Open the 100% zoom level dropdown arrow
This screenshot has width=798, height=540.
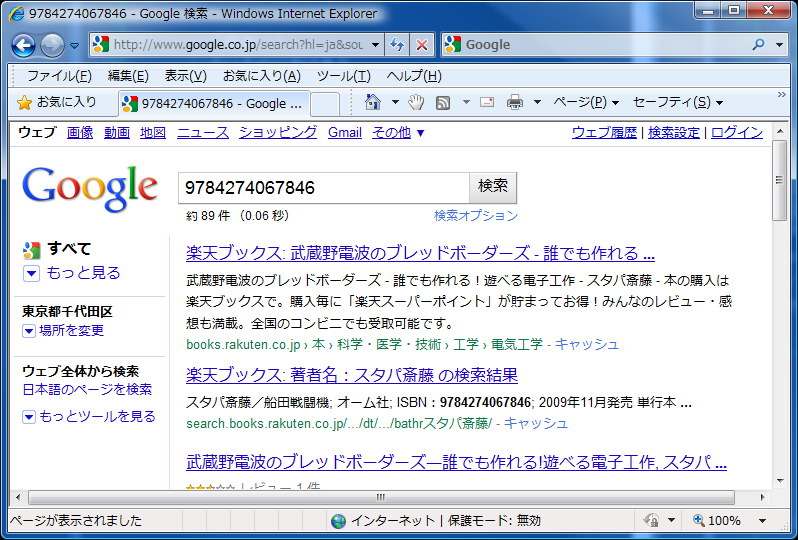(762, 521)
